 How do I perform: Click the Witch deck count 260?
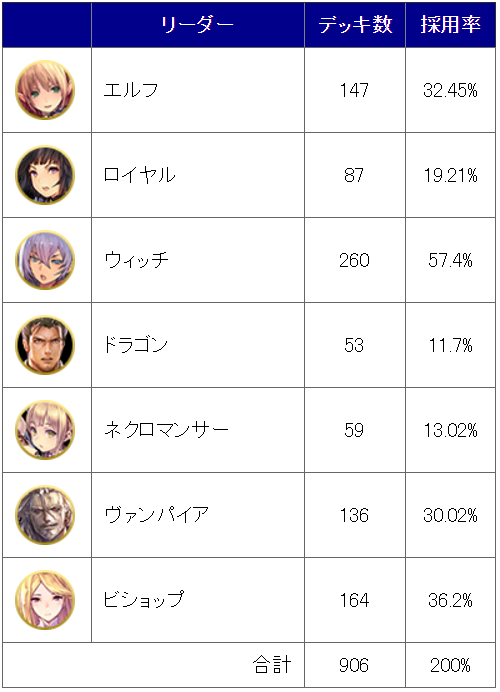(x=354, y=260)
